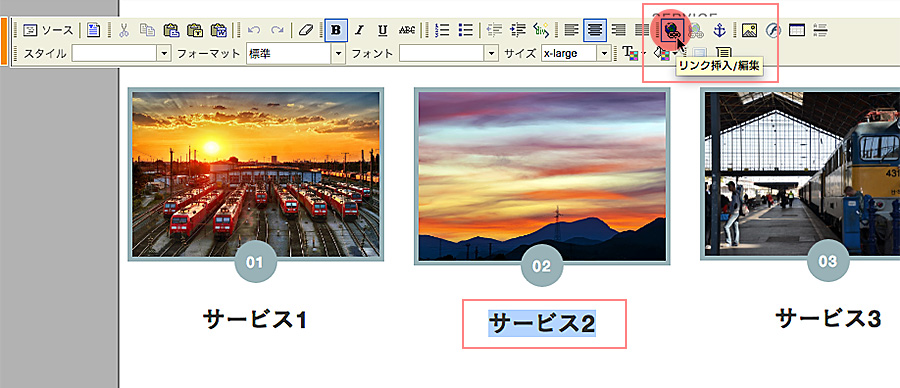This screenshot has width=900, height=388.
Task: Select the train station platform image
Action: pos(800,173)
